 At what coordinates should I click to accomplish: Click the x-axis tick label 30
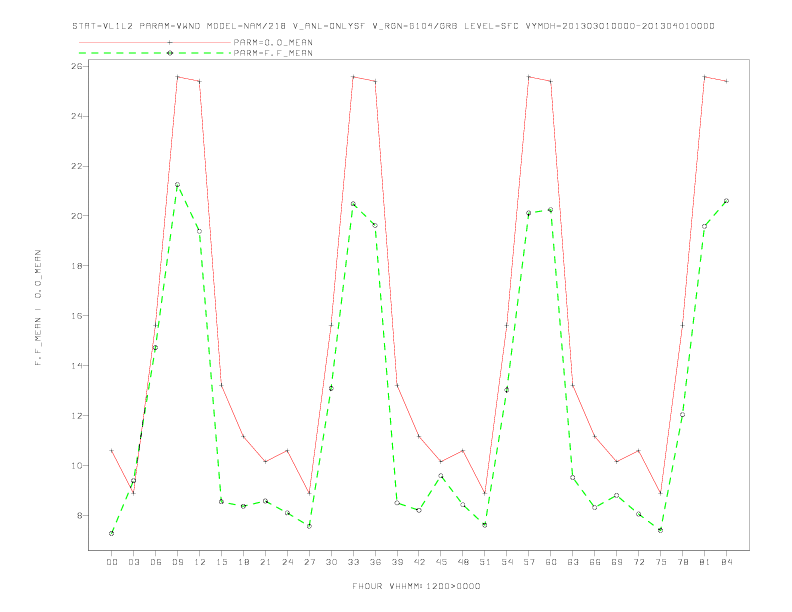click(x=331, y=562)
